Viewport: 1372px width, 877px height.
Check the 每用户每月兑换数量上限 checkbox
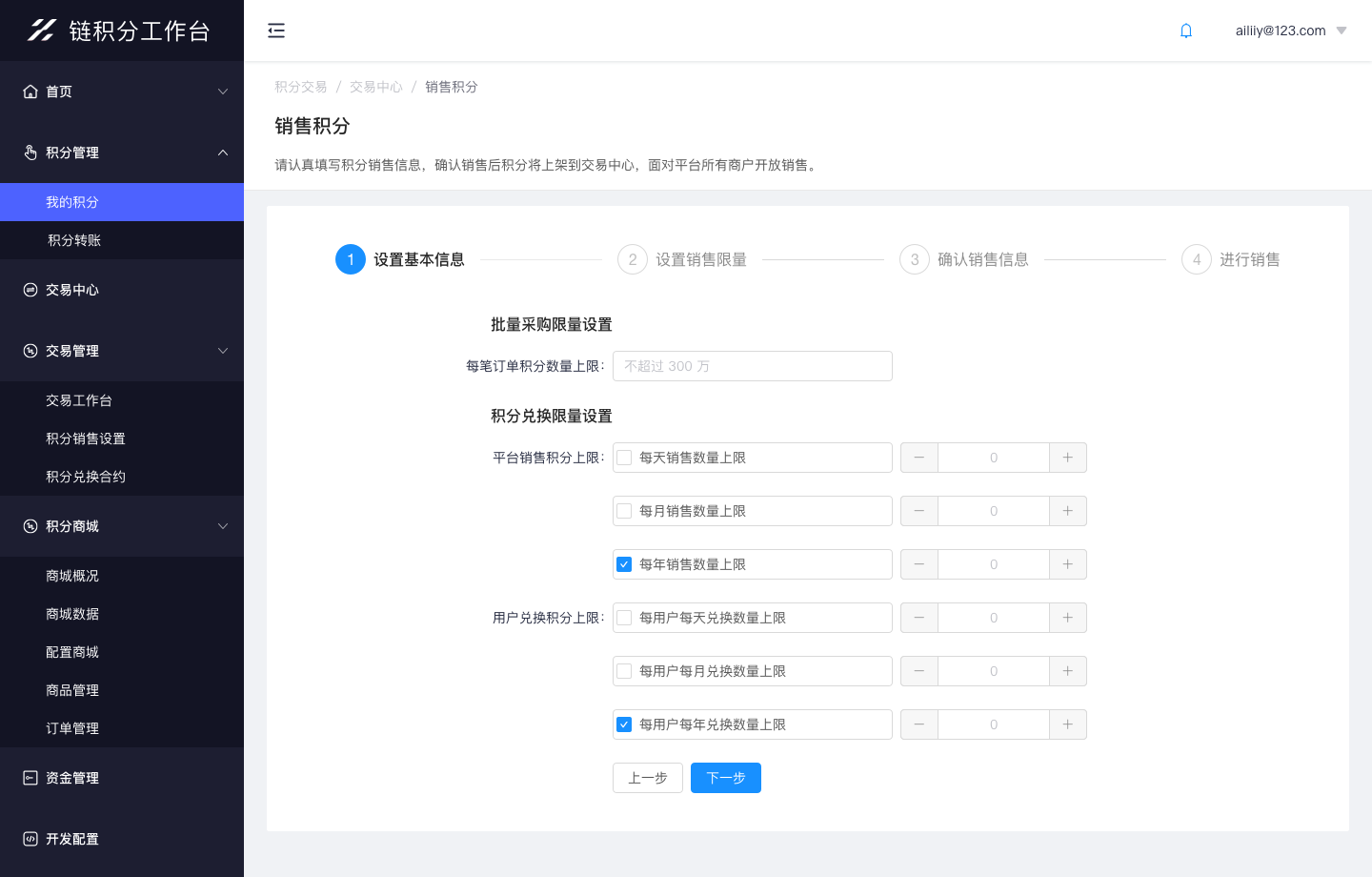coord(624,671)
